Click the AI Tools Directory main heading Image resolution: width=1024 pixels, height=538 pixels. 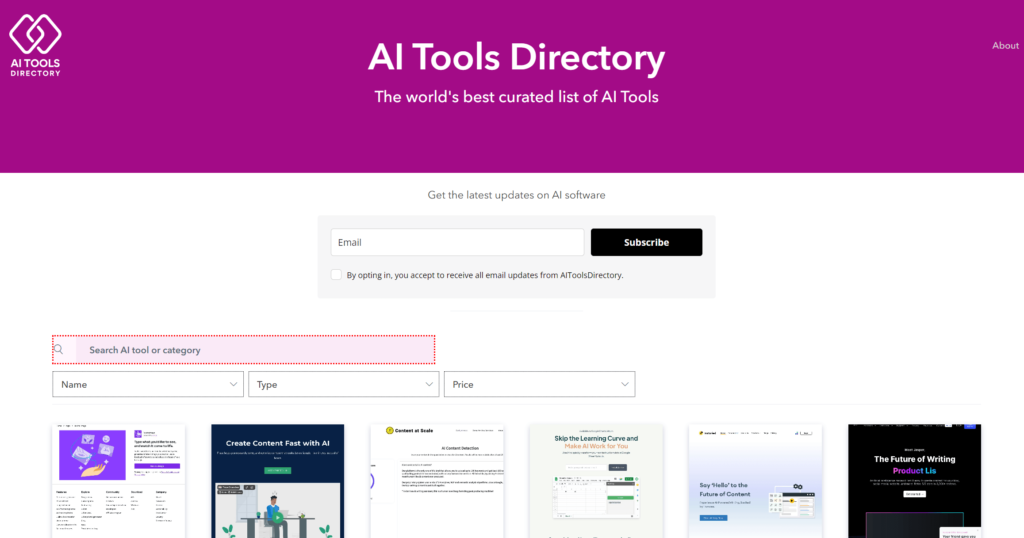pos(517,57)
